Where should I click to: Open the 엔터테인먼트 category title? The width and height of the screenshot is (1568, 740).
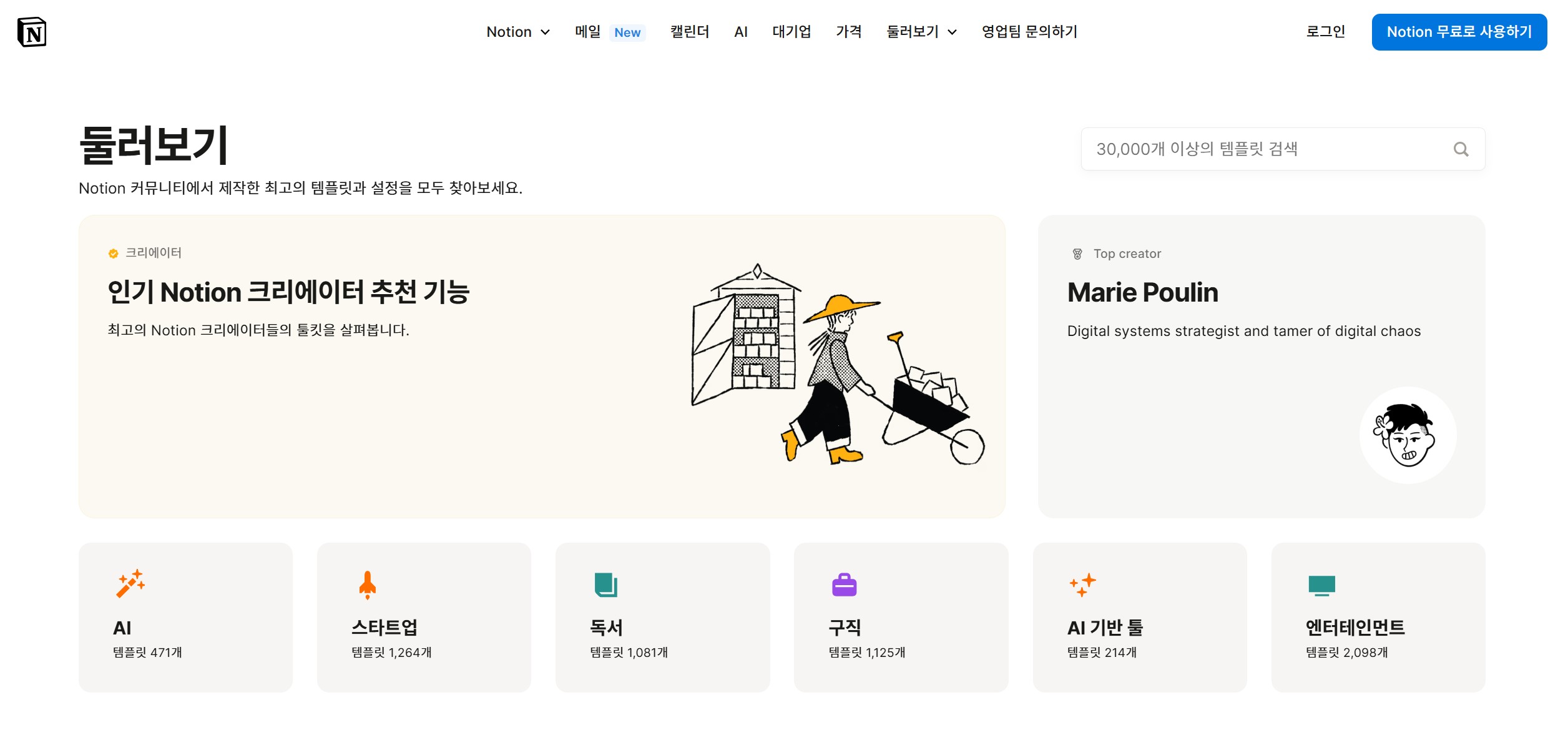tap(1355, 628)
